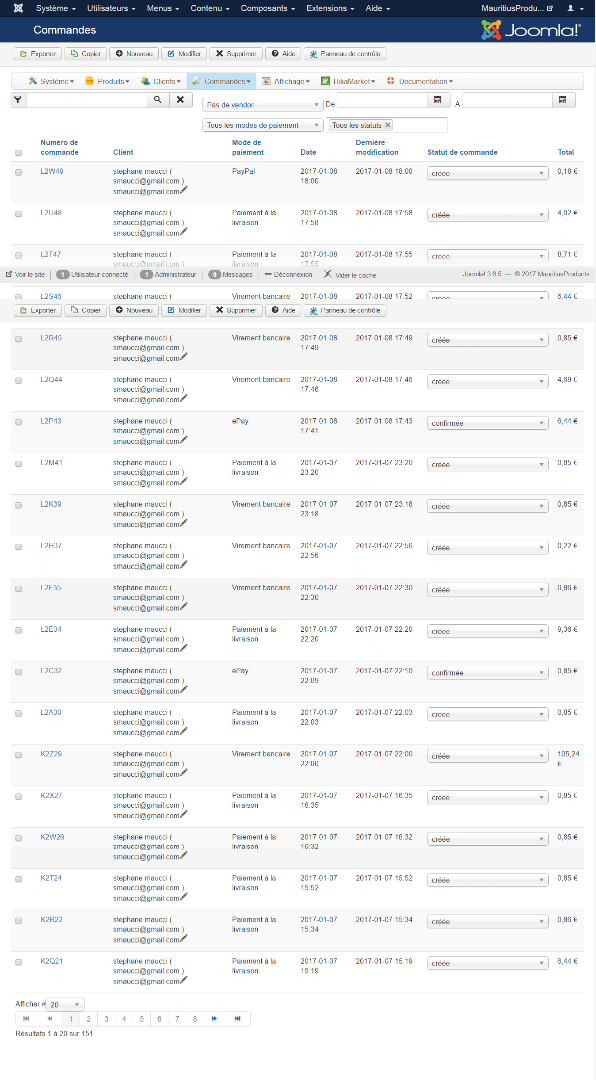Open the Utilisateurs top menu
The image size is (596, 1080).
click(111, 8)
